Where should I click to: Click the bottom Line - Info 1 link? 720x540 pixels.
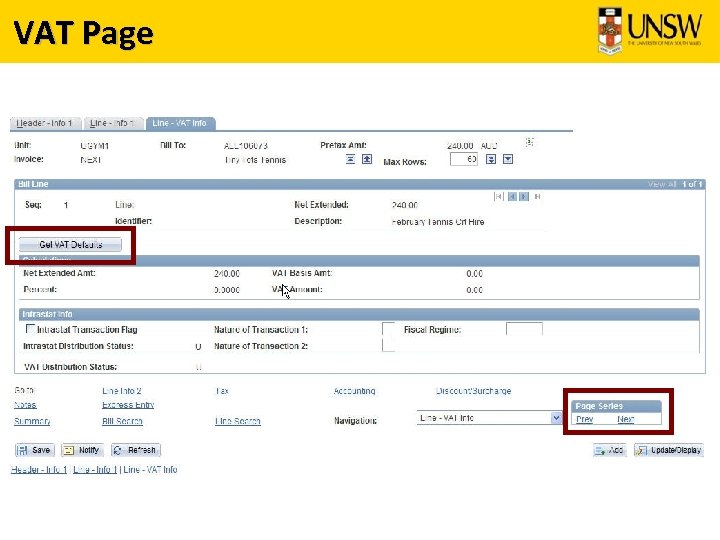(x=95, y=469)
